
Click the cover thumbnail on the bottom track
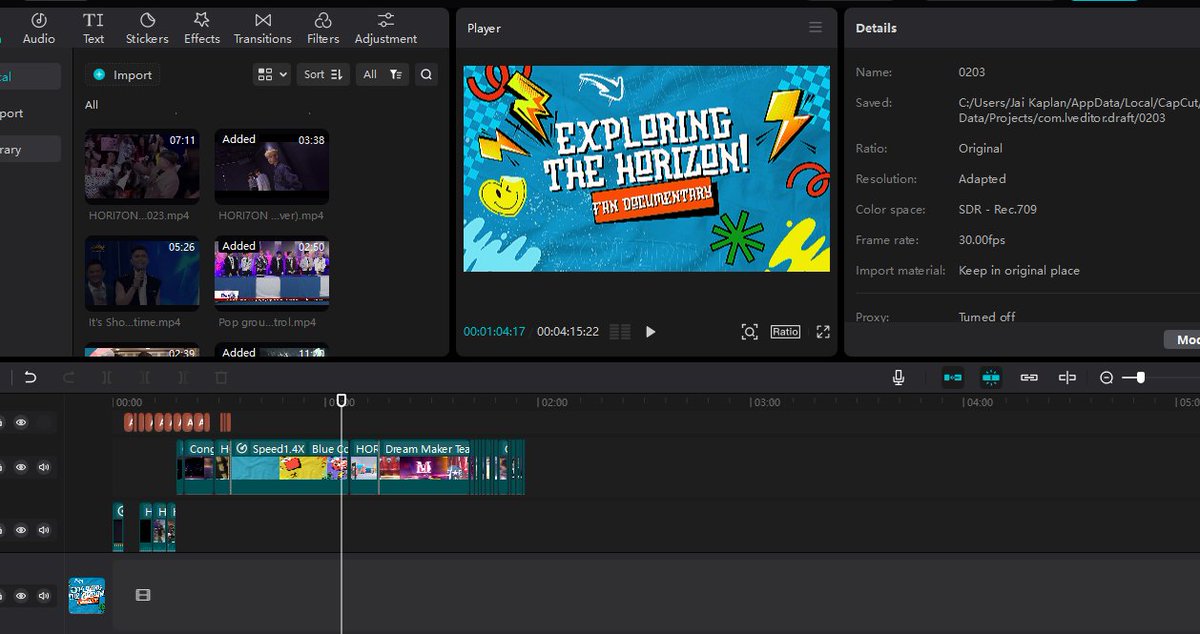(x=87, y=595)
